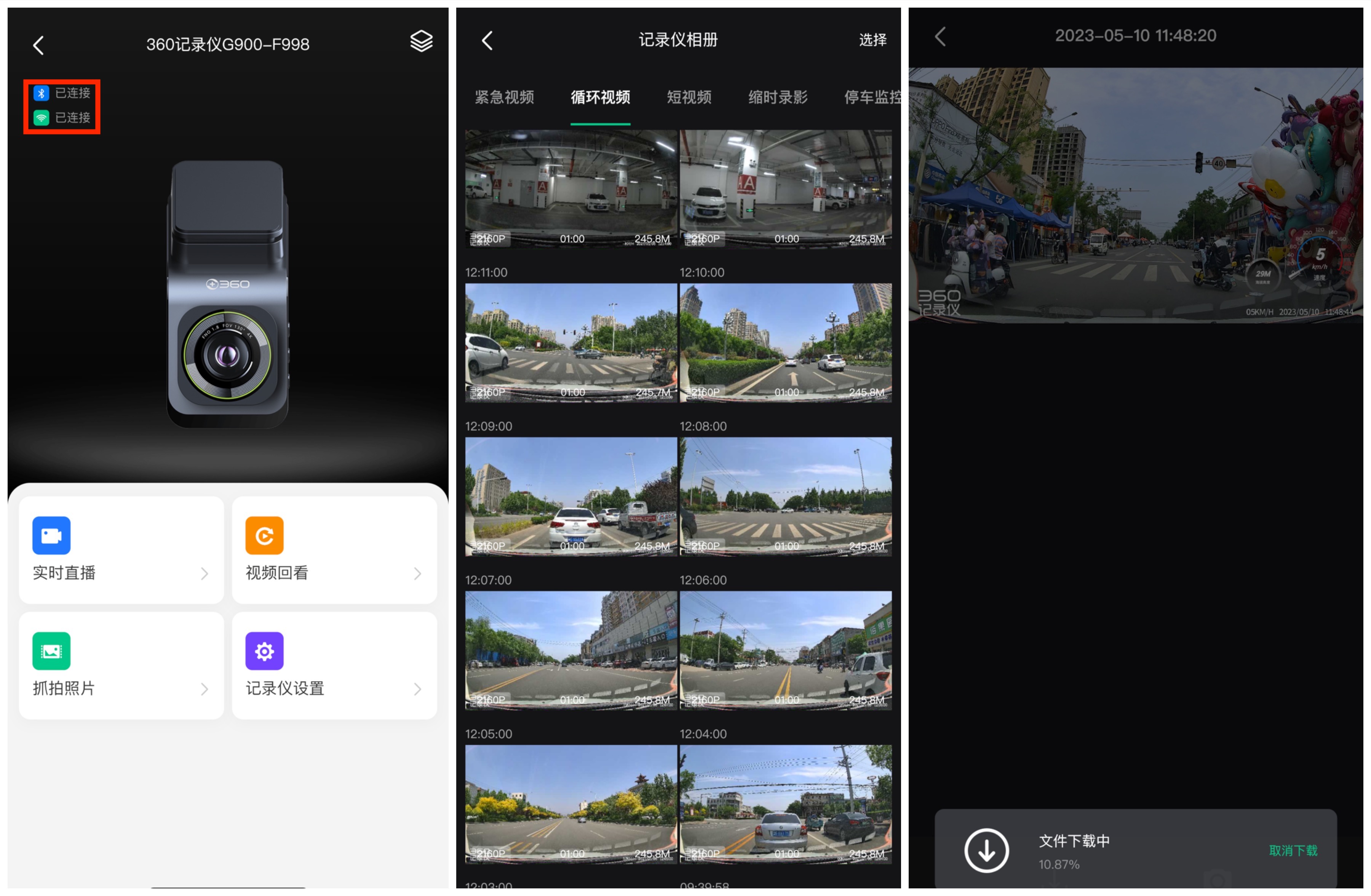Tap 选择 to select videos
The height and width of the screenshot is (896, 1371).
point(872,40)
